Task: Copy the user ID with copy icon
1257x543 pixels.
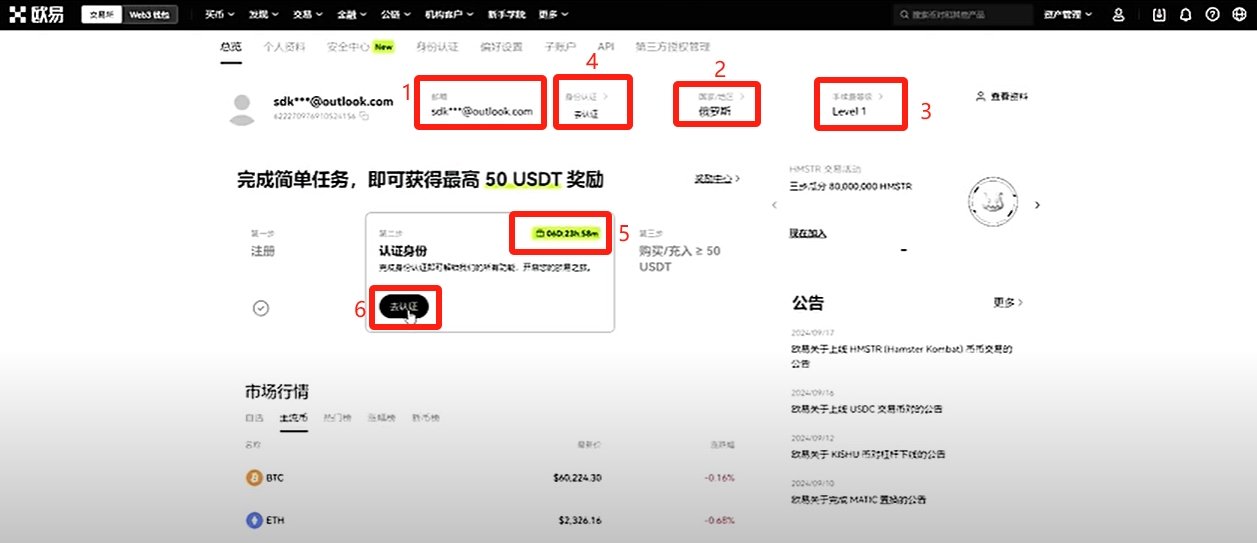Action: point(364,117)
